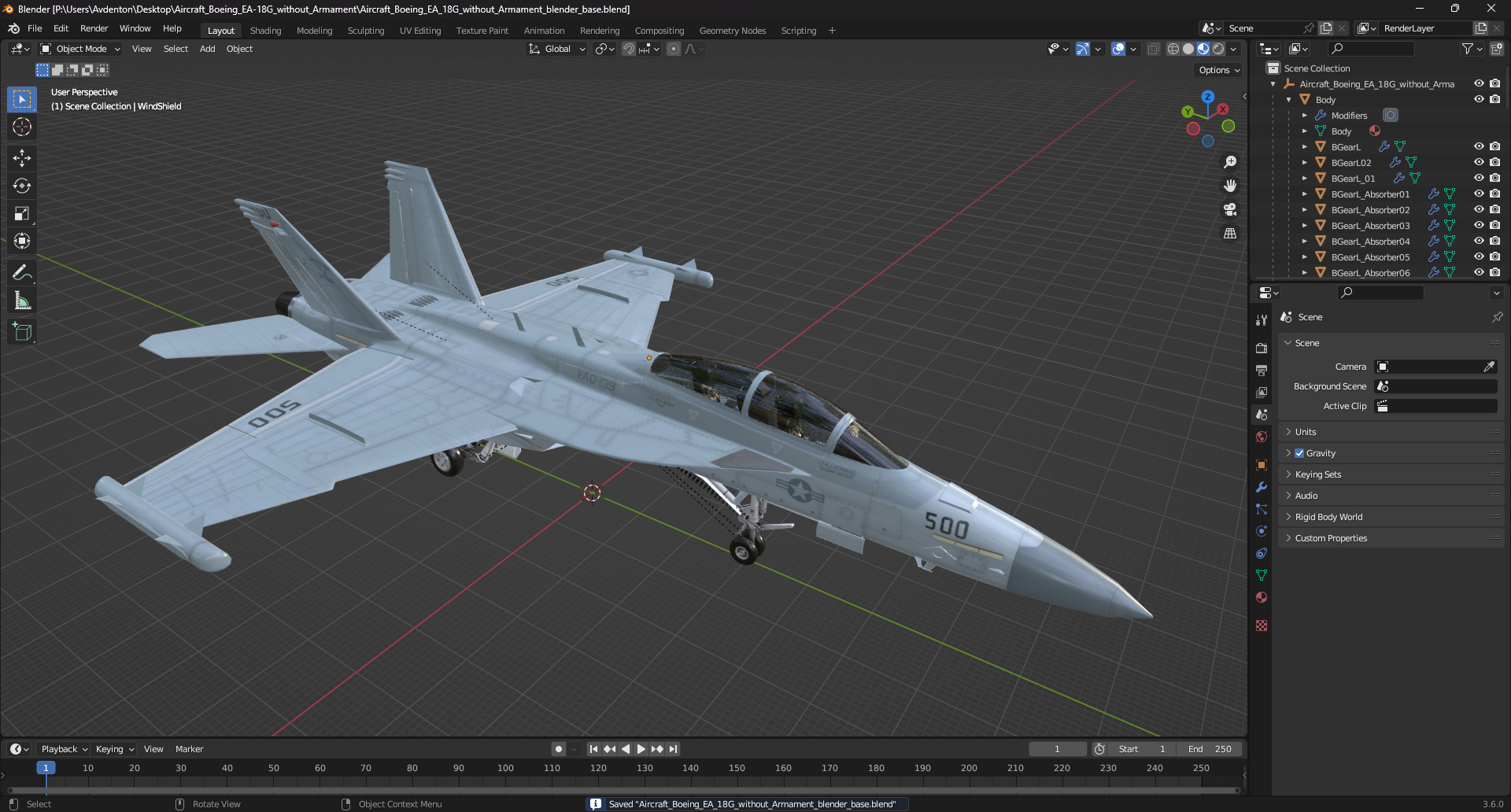
Task: Open the Options dropdown in viewport
Action: [1219, 70]
